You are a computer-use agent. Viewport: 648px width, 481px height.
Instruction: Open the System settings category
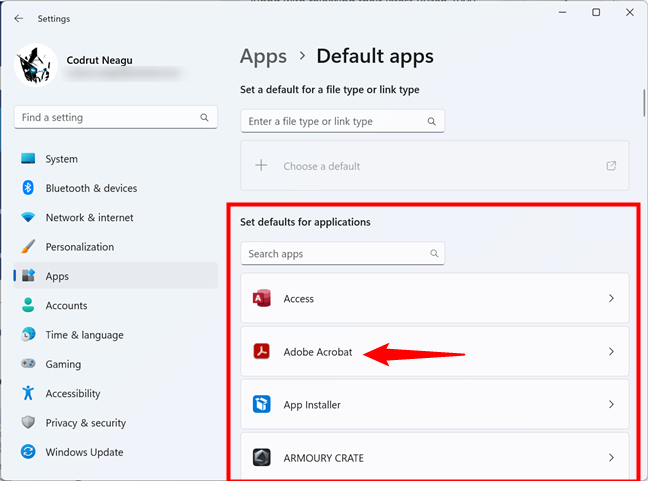click(116, 159)
